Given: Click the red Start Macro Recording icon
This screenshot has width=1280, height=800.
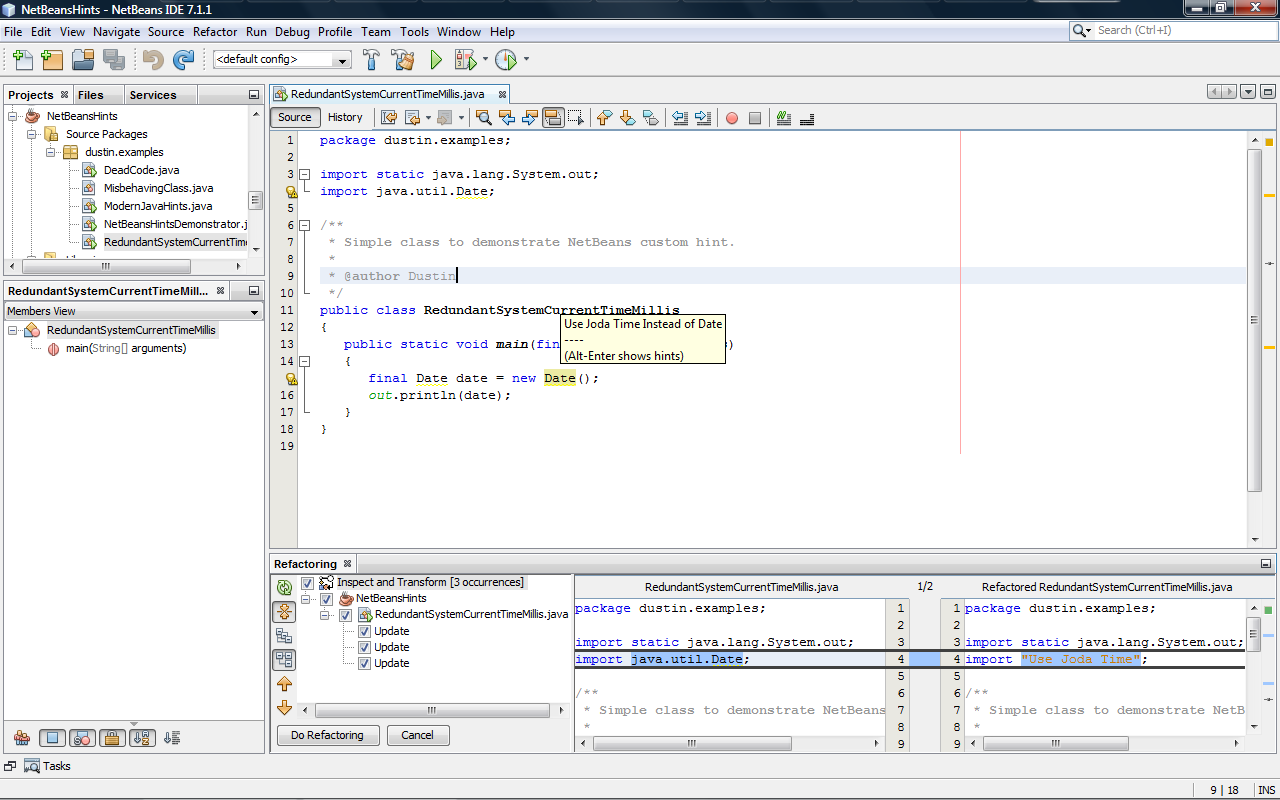Looking at the screenshot, I should pos(731,118).
